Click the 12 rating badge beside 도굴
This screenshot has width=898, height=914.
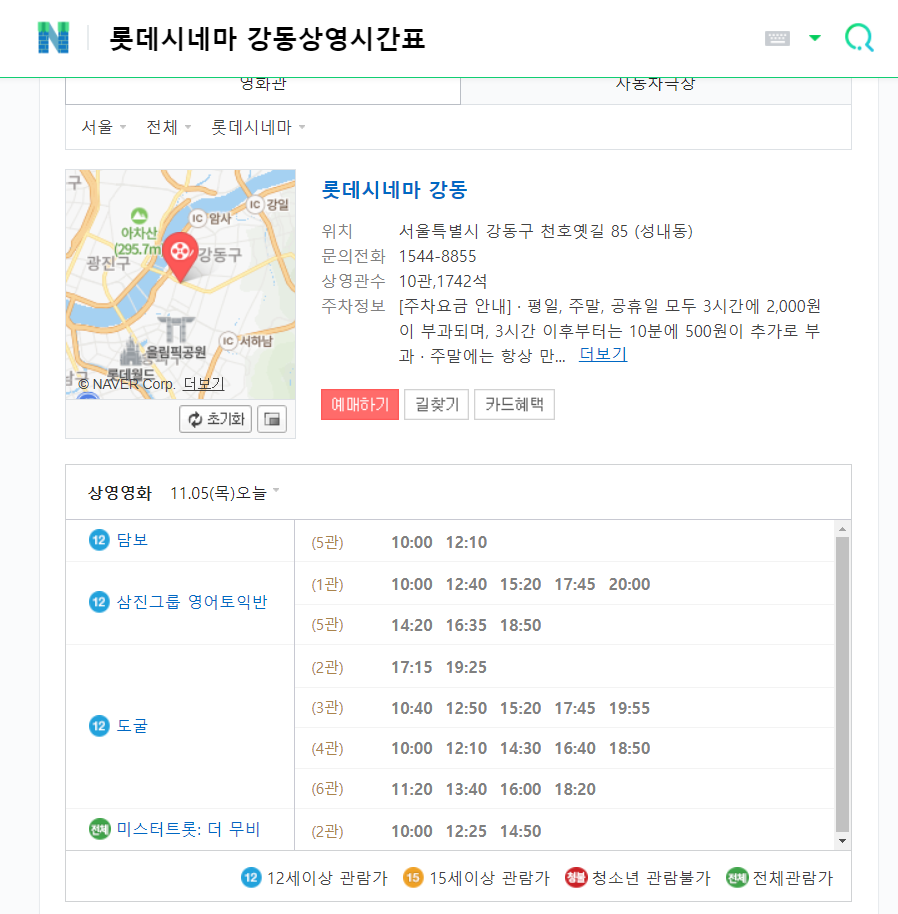[99, 726]
